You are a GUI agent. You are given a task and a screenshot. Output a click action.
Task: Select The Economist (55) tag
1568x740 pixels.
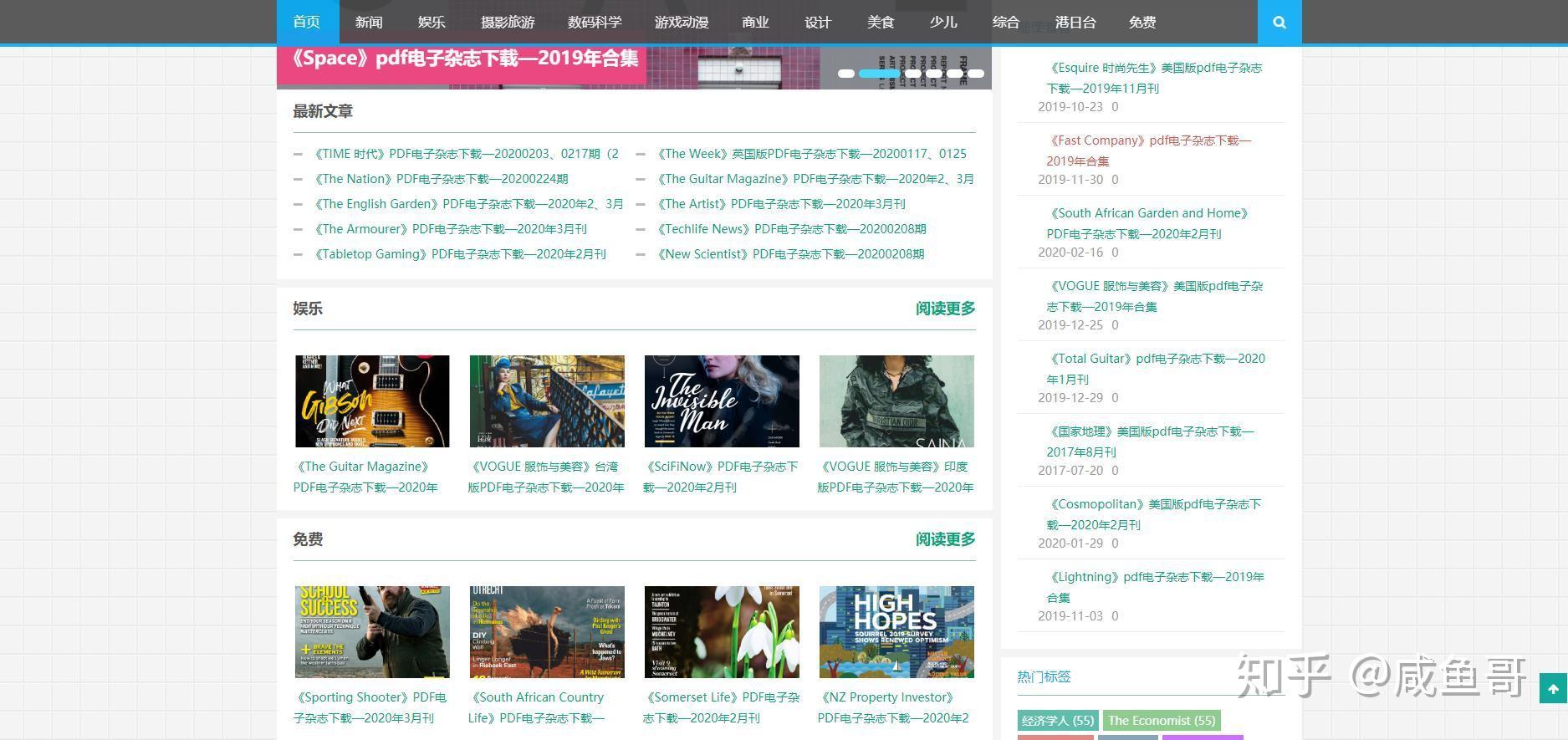(x=1162, y=721)
